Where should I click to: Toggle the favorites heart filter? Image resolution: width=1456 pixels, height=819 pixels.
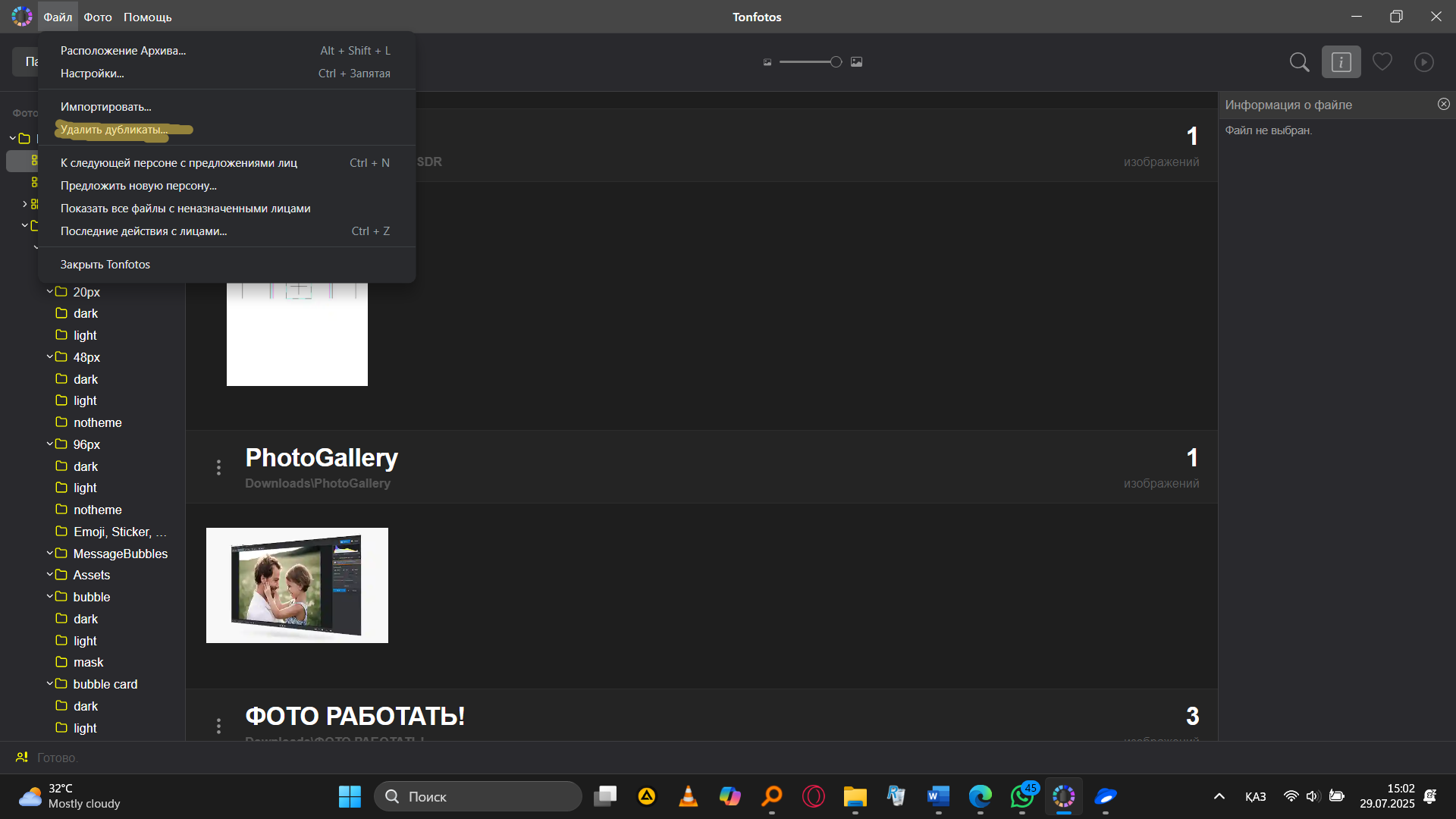tap(1382, 61)
